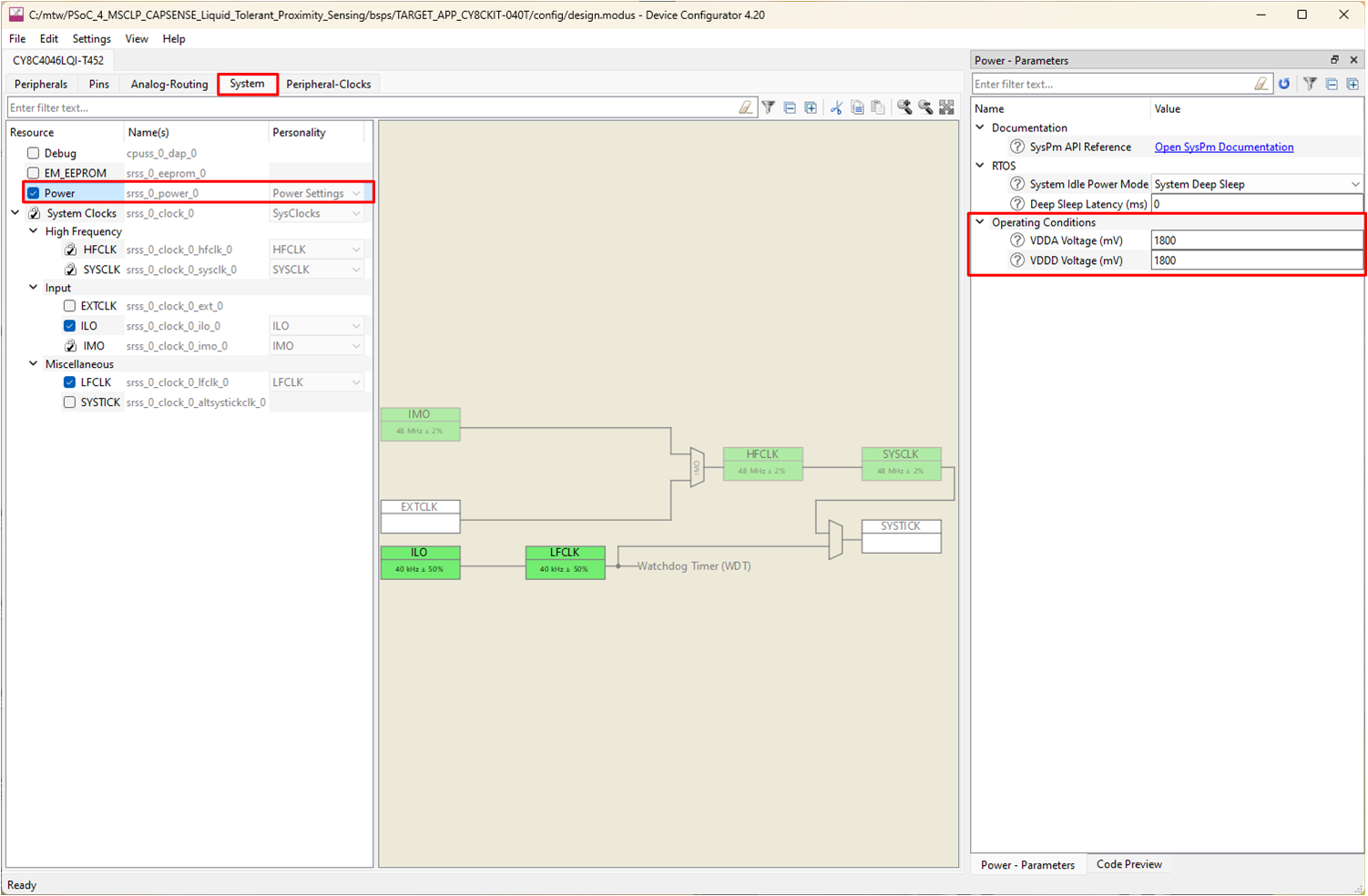The image size is (1368, 896).
Task: Collapse the High Frequency group
Action: click(x=34, y=231)
